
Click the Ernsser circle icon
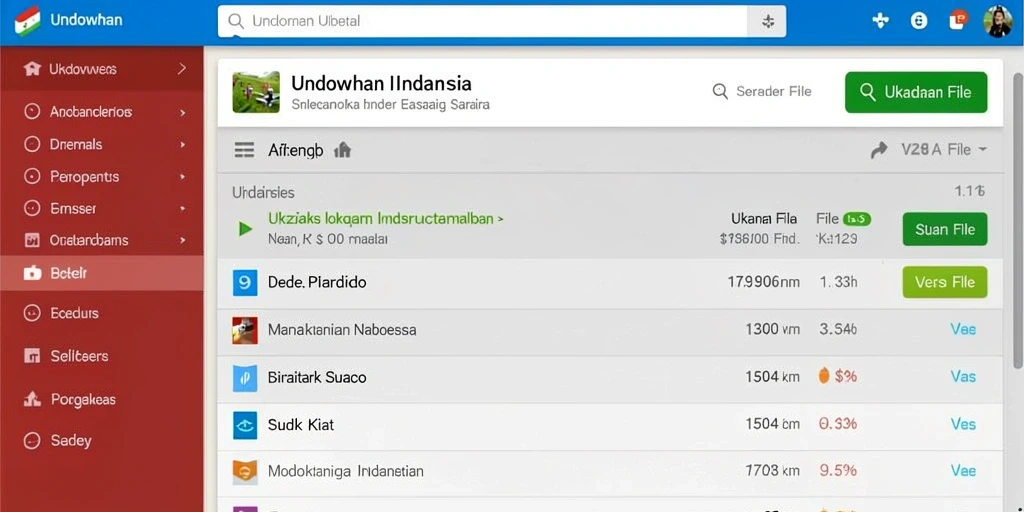[x=32, y=208]
